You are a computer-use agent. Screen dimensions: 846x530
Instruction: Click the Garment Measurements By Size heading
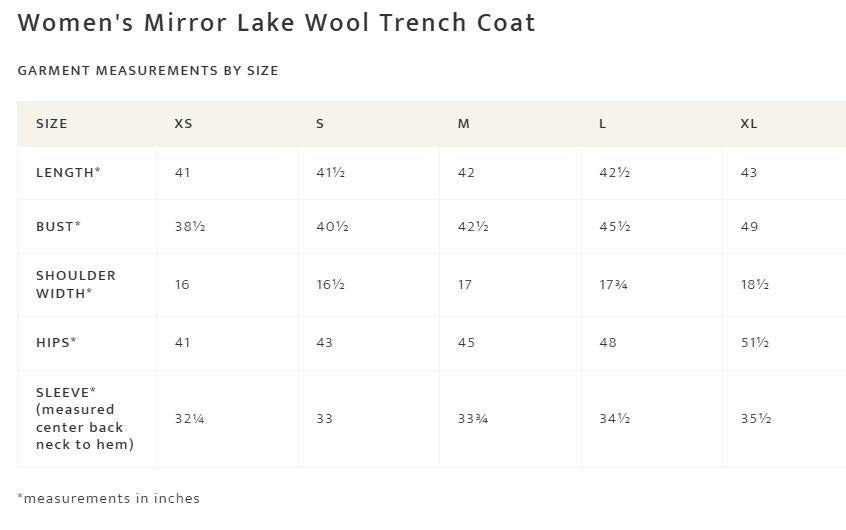pos(148,71)
